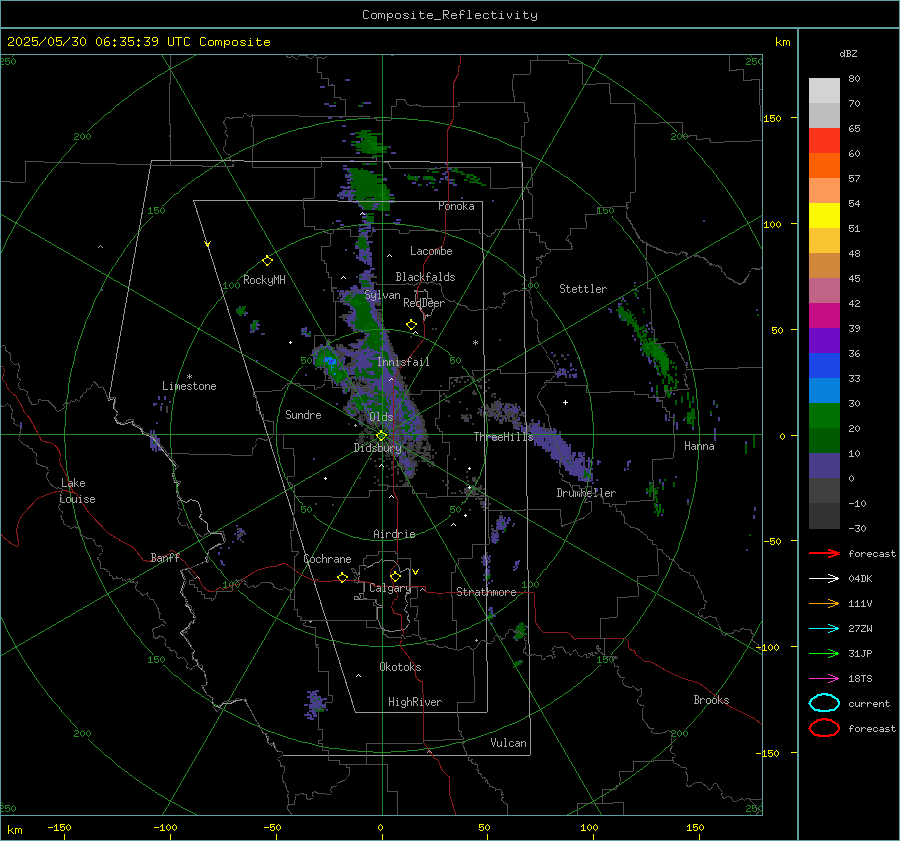The width and height of the screenshot is (900, 841).
Task: Click the Blackfalds label on map
Action: point(425,277)
